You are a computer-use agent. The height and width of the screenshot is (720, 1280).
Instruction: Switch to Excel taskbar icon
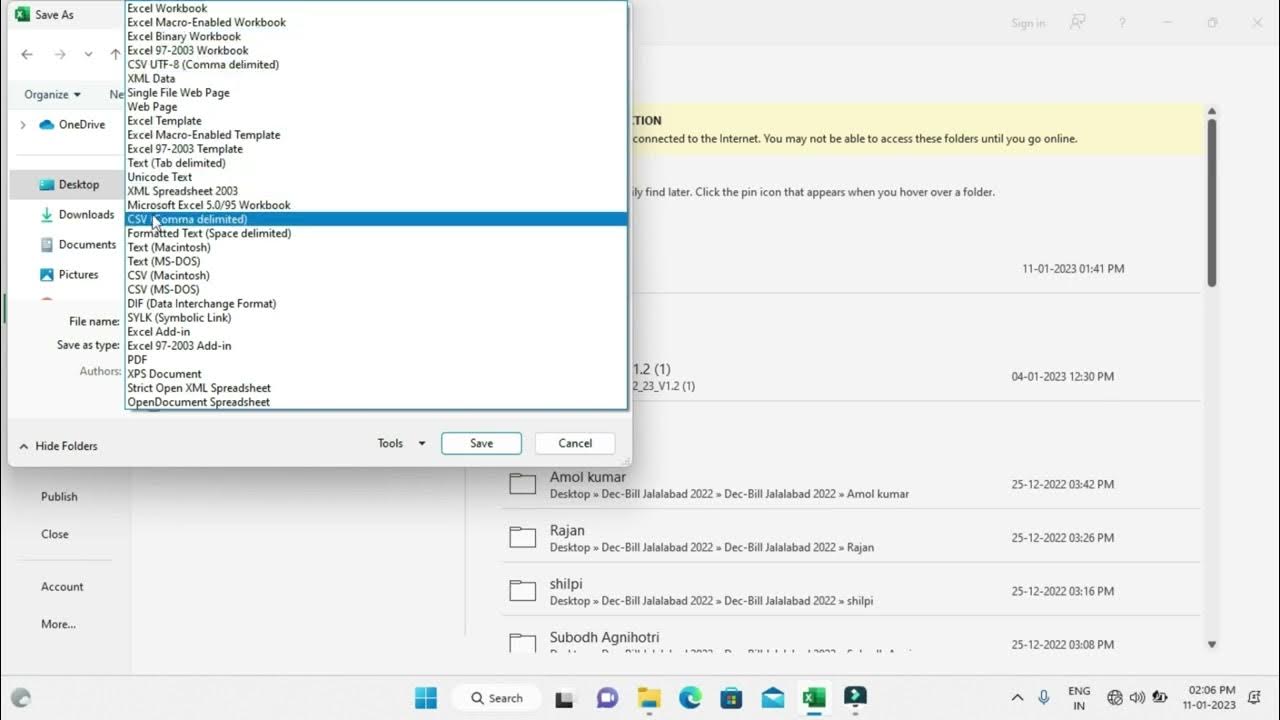(814, 697)
